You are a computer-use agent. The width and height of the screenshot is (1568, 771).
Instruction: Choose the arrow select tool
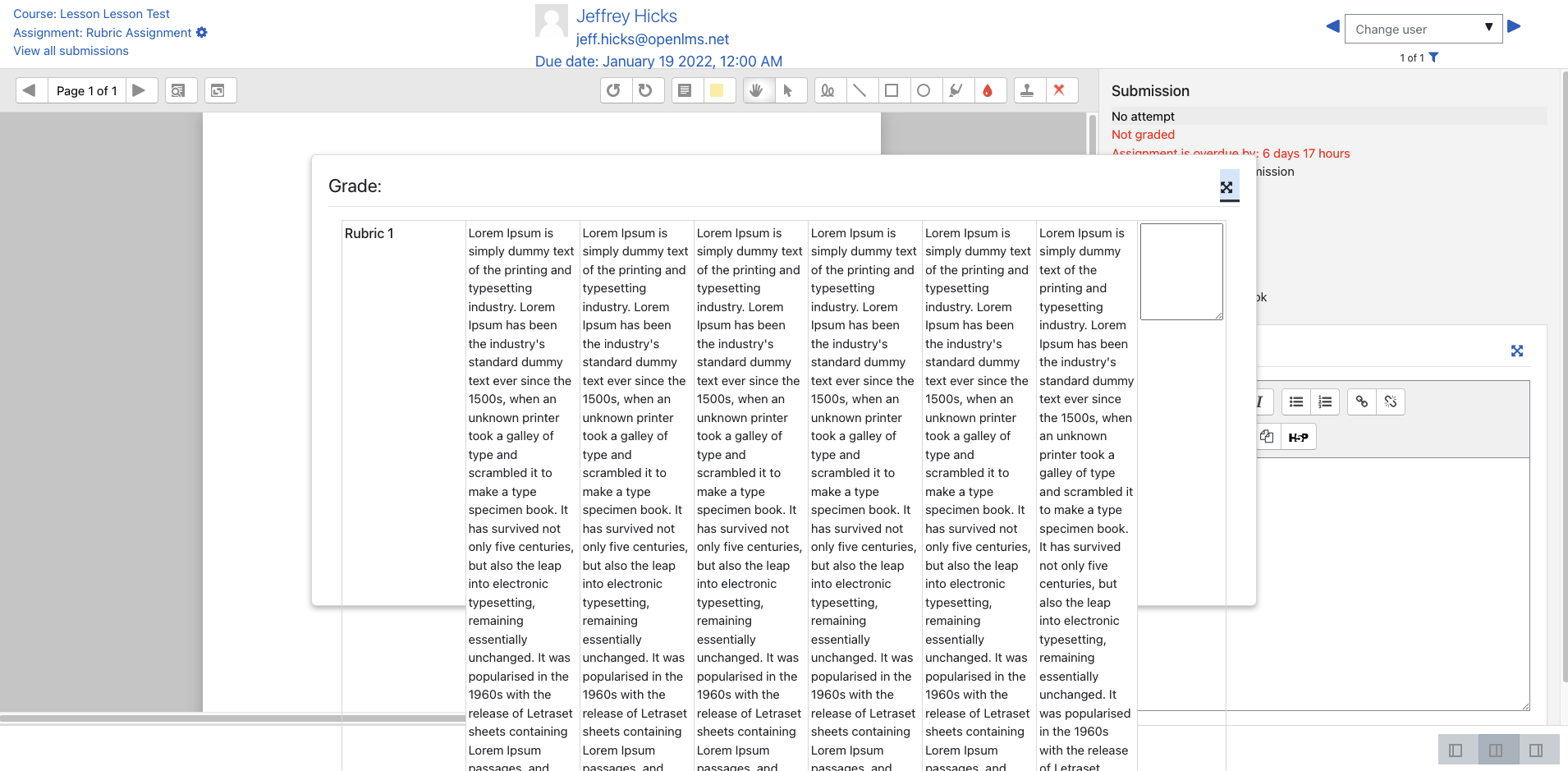click(x=789, y=90)
